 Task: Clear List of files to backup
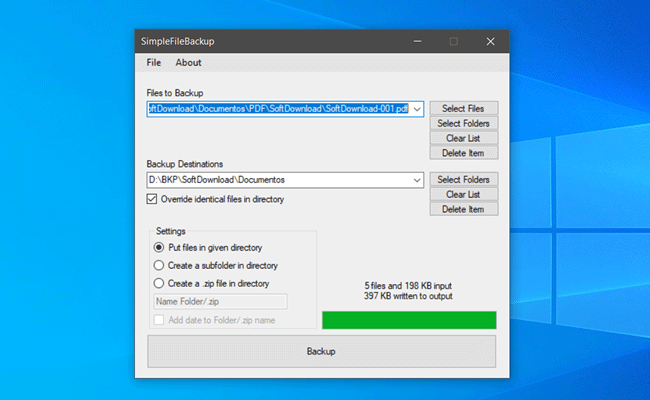(463, 138)
